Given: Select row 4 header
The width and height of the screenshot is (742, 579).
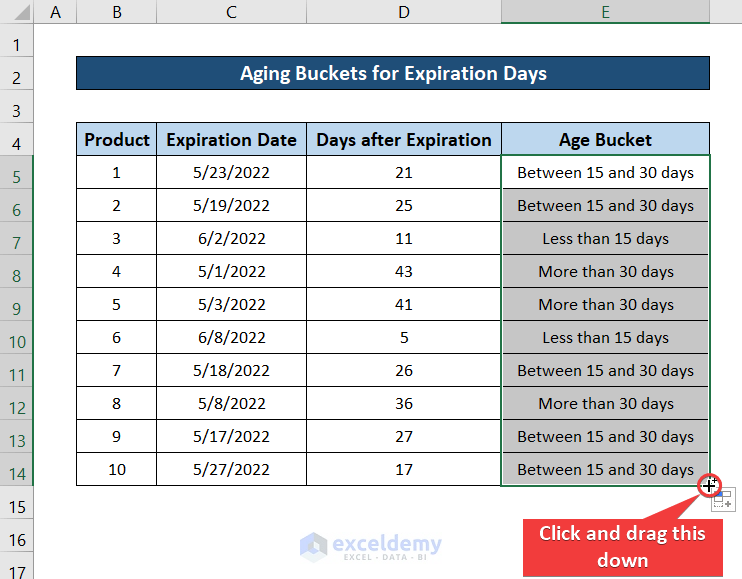Looking at the screenshot, I should point(17,140).
